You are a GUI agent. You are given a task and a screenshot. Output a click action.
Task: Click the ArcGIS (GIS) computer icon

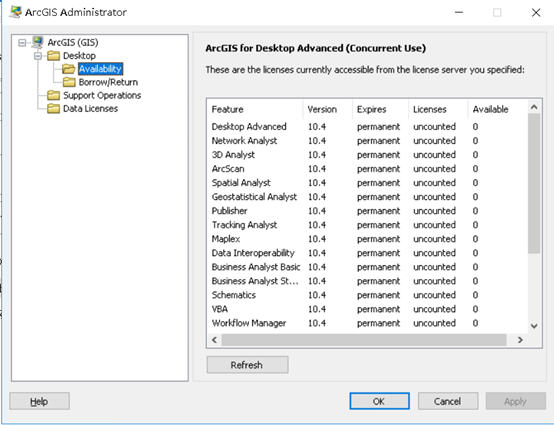tap(37, 42)
